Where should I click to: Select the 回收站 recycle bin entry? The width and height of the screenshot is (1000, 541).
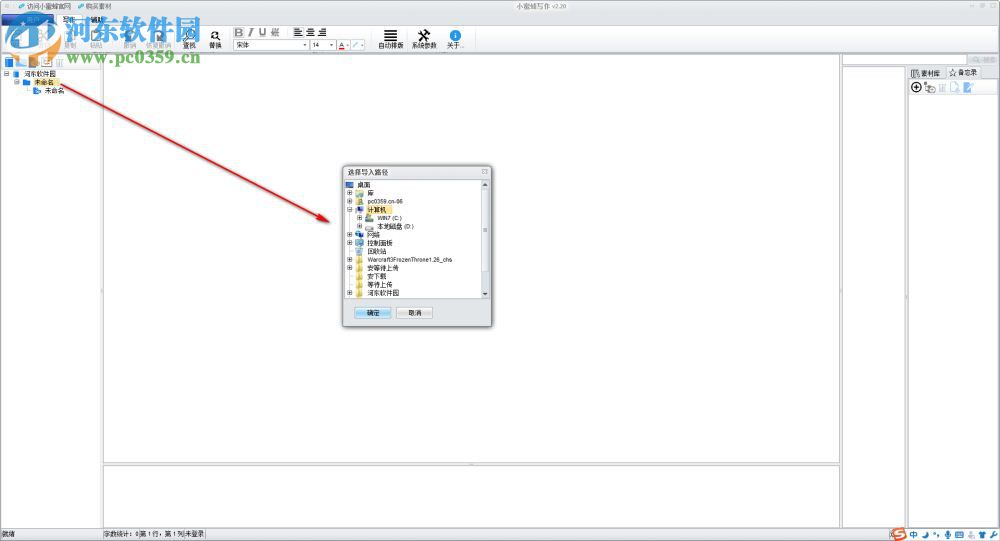point(377,251)
